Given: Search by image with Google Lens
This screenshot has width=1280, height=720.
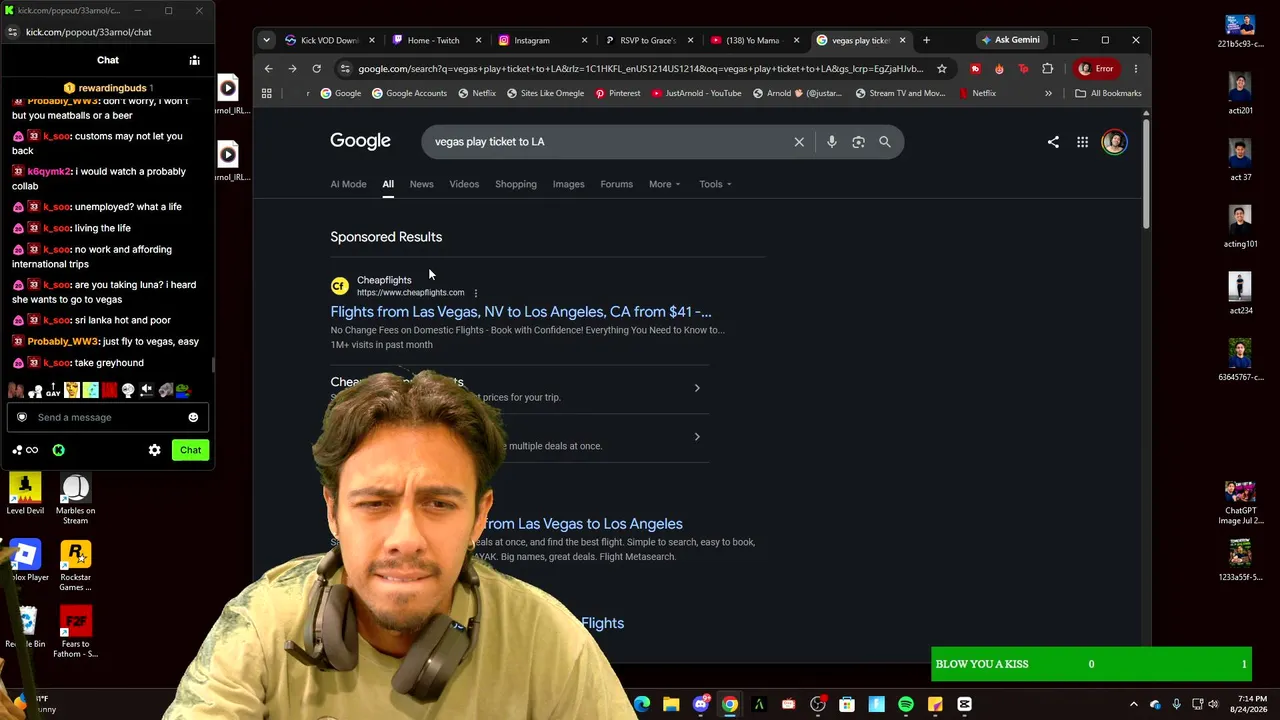Looking at the screenshot, I should pyautogui.click(x=858, y=142).
